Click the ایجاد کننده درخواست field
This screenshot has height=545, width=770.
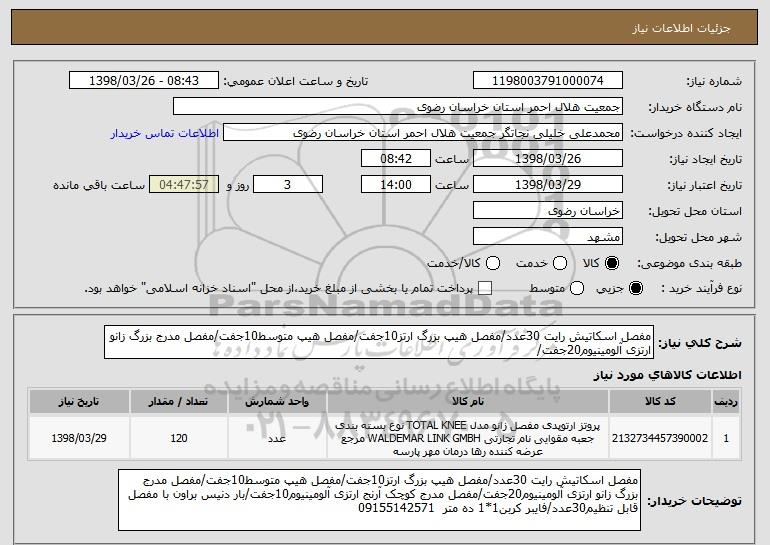[423, 133]
